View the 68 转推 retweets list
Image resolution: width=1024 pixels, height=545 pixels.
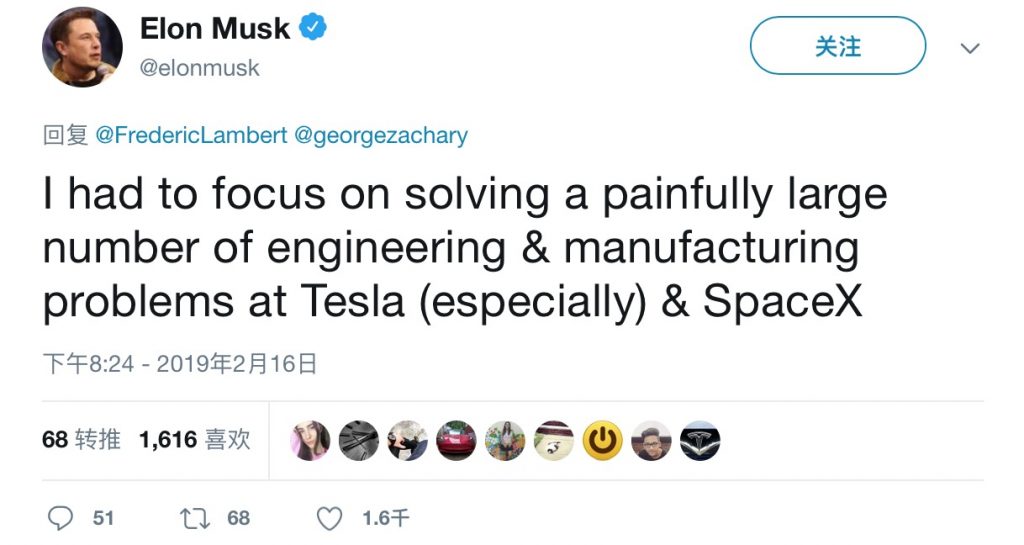[x=81, y=439]
